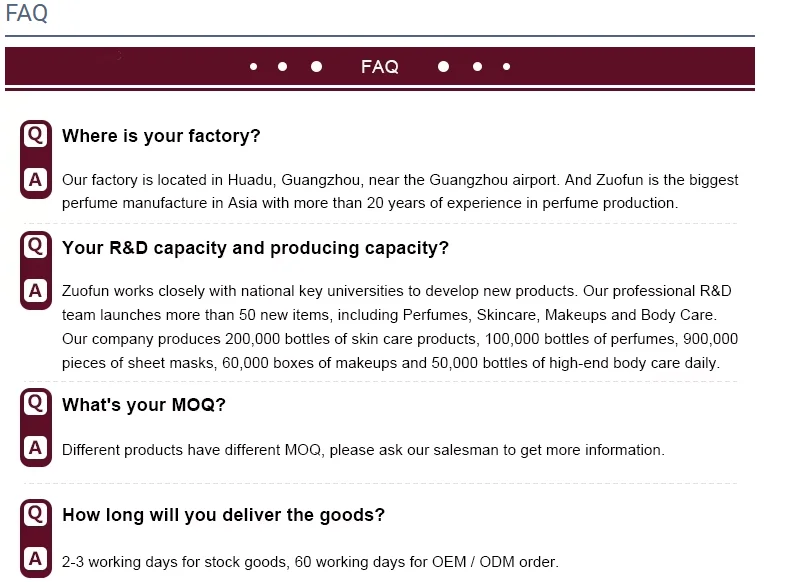The height and width of the screenshot is (582, 789).
Task: Click "How long will you deliver the goods?" heading
Action: pyautogui.click(x=223, y=516)
